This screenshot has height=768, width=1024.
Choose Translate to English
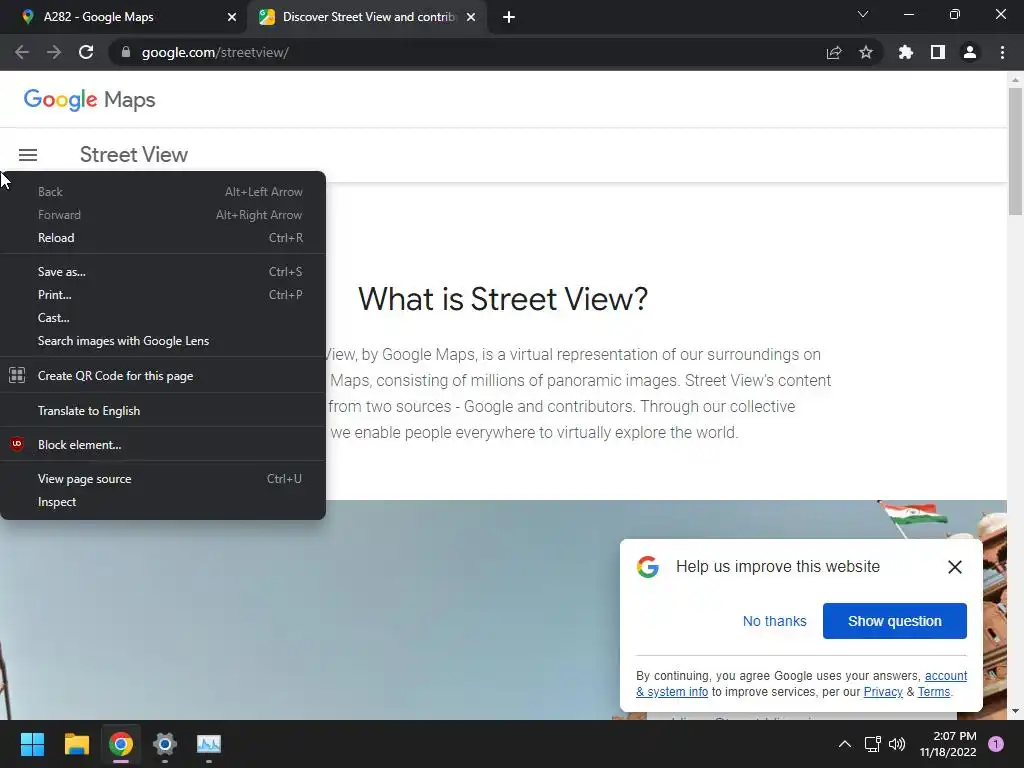tap(163, 411)
